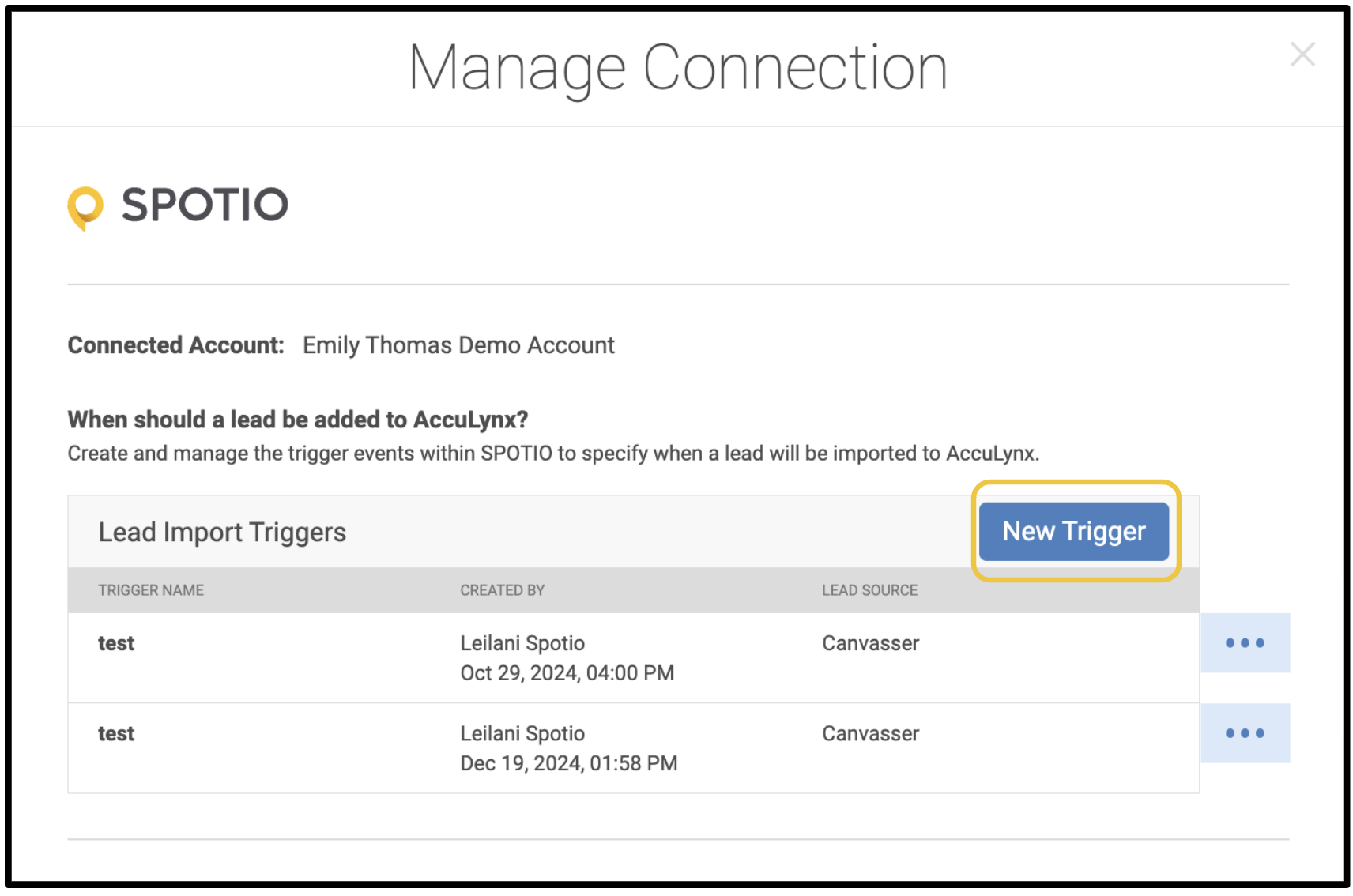Click the TRIGGER NAME column header
The width and height of the screenshot is (1353, 896).
pyautogui.click(x=151, y=590)
